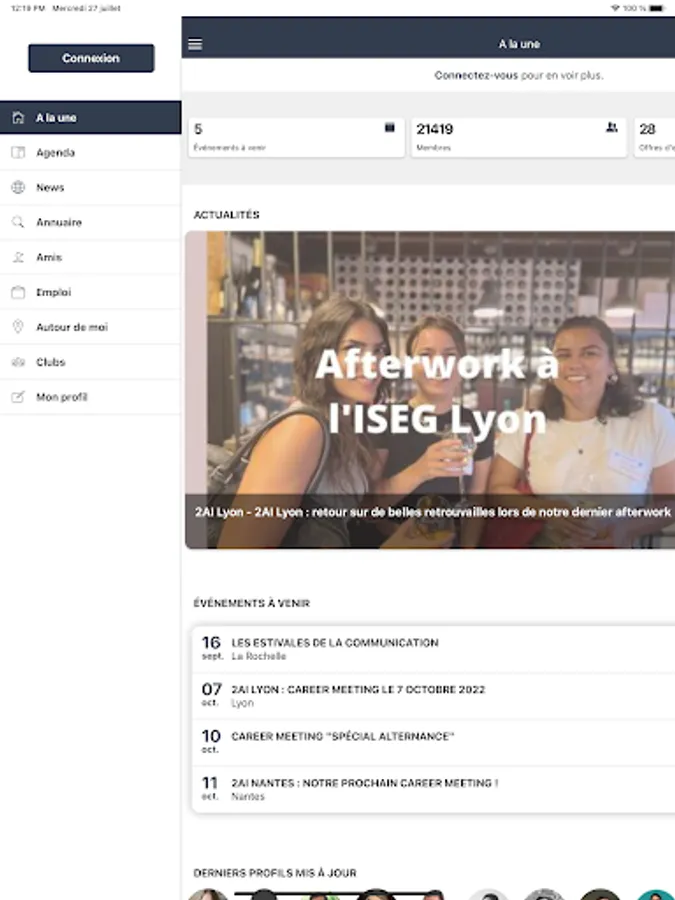675x900 pixels.
Task: Open the Autour de moi menu item
Action: [91, 327]
